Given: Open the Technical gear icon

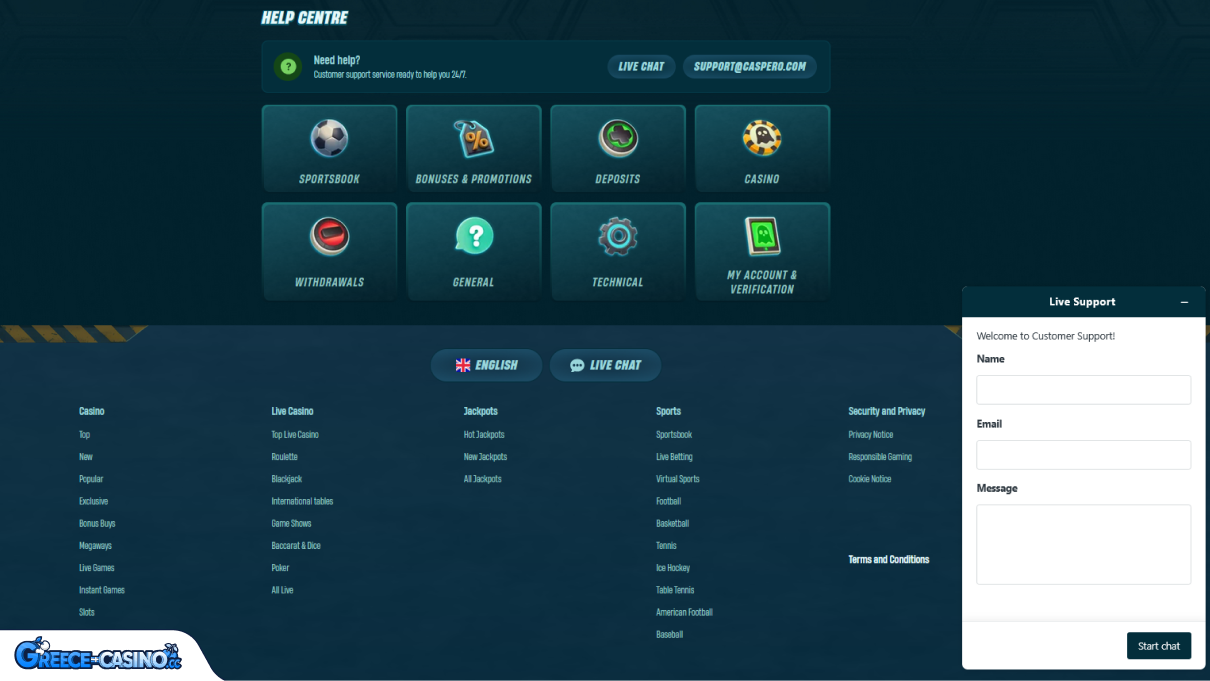Looking at the screenshot, I should tap(618, 236).
